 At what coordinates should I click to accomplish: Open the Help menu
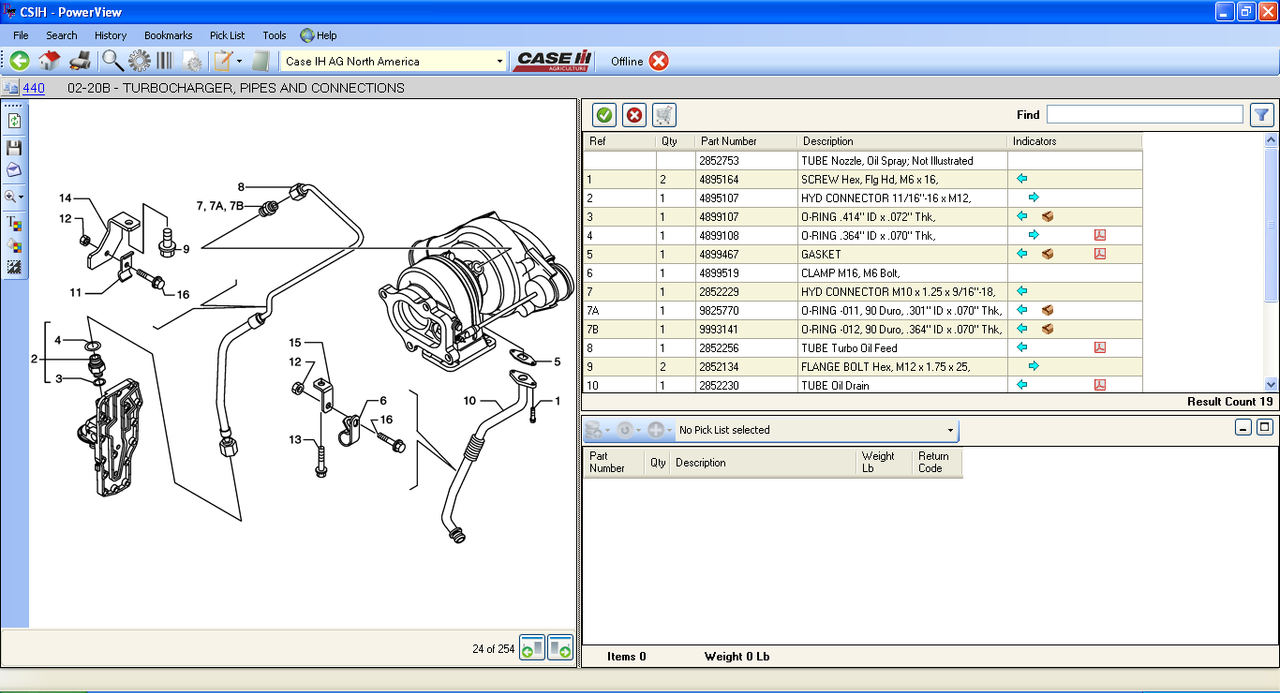pyautogui.click(x=319, y=35)
